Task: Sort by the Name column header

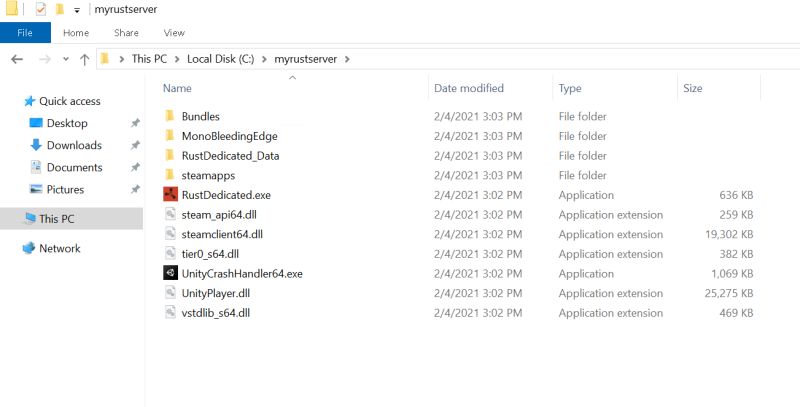Action: 177,88
